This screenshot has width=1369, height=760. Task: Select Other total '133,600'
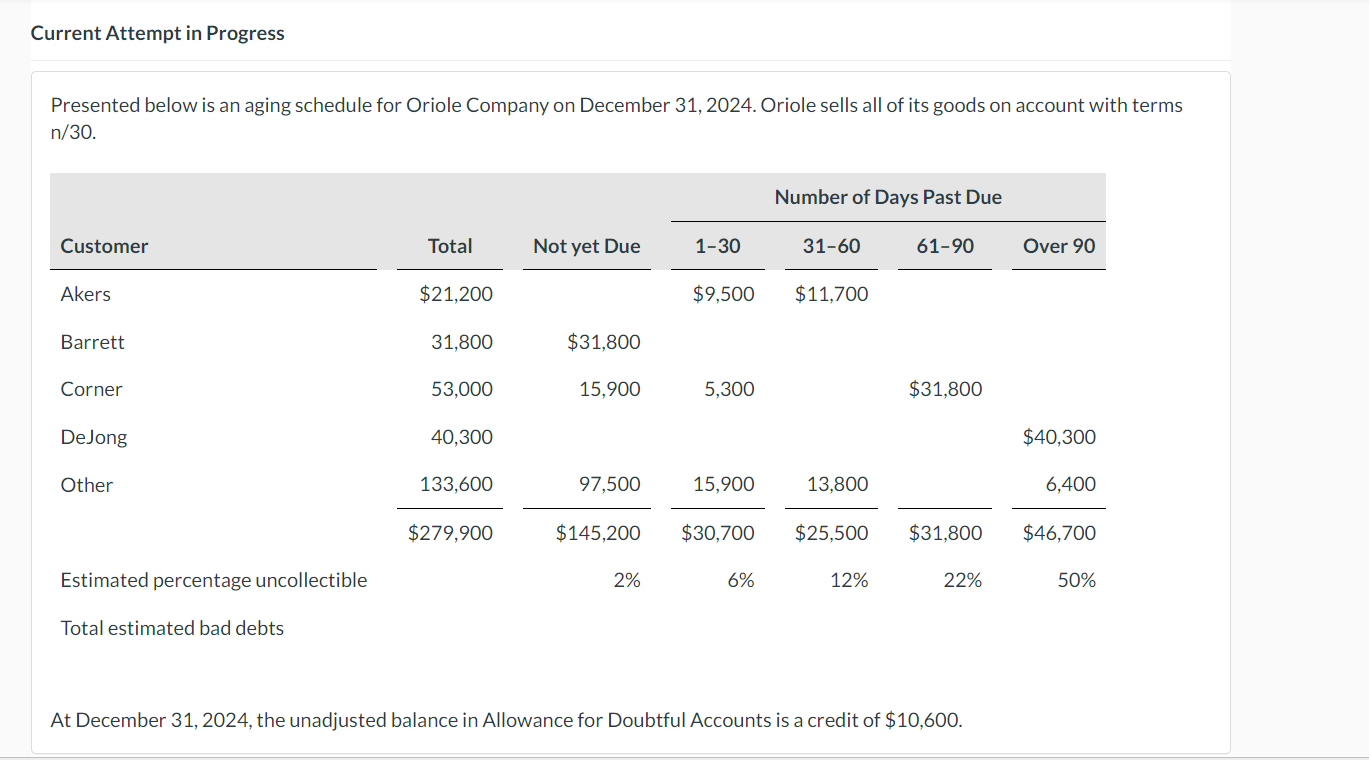[x=457, y=485]
